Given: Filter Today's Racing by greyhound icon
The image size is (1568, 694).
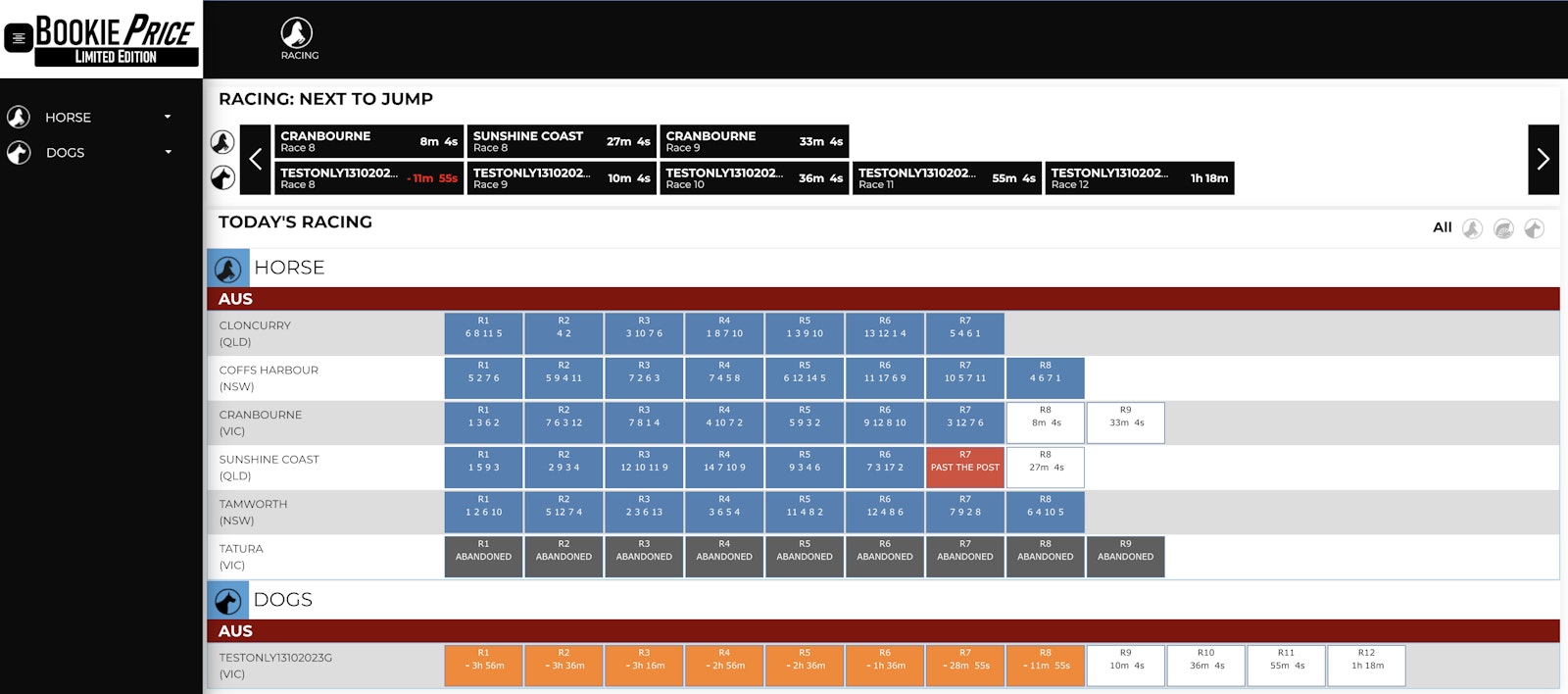Looking at the screenshot, I should coord(1534,228).
